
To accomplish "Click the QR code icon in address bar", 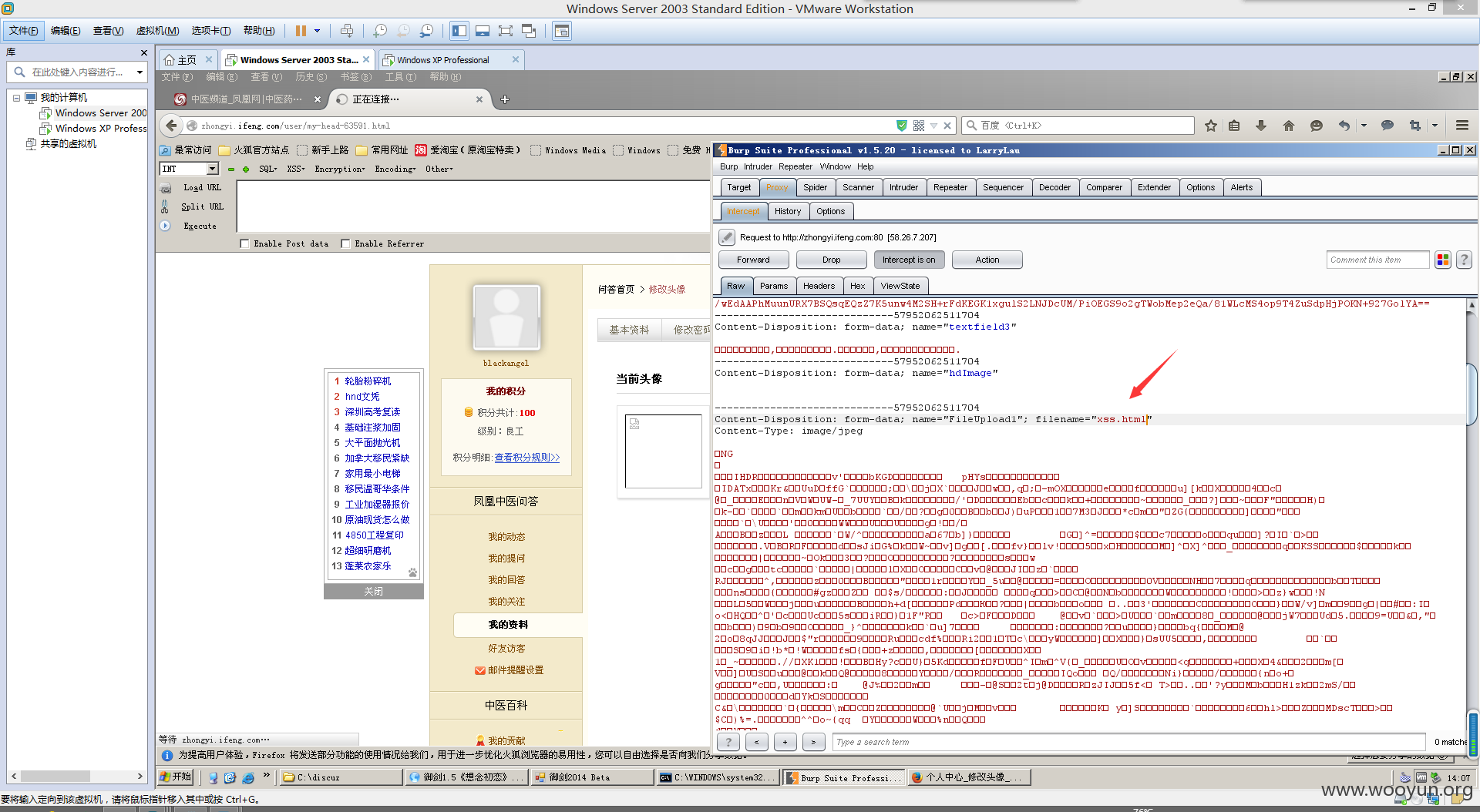I will click(x=919, y=126).
